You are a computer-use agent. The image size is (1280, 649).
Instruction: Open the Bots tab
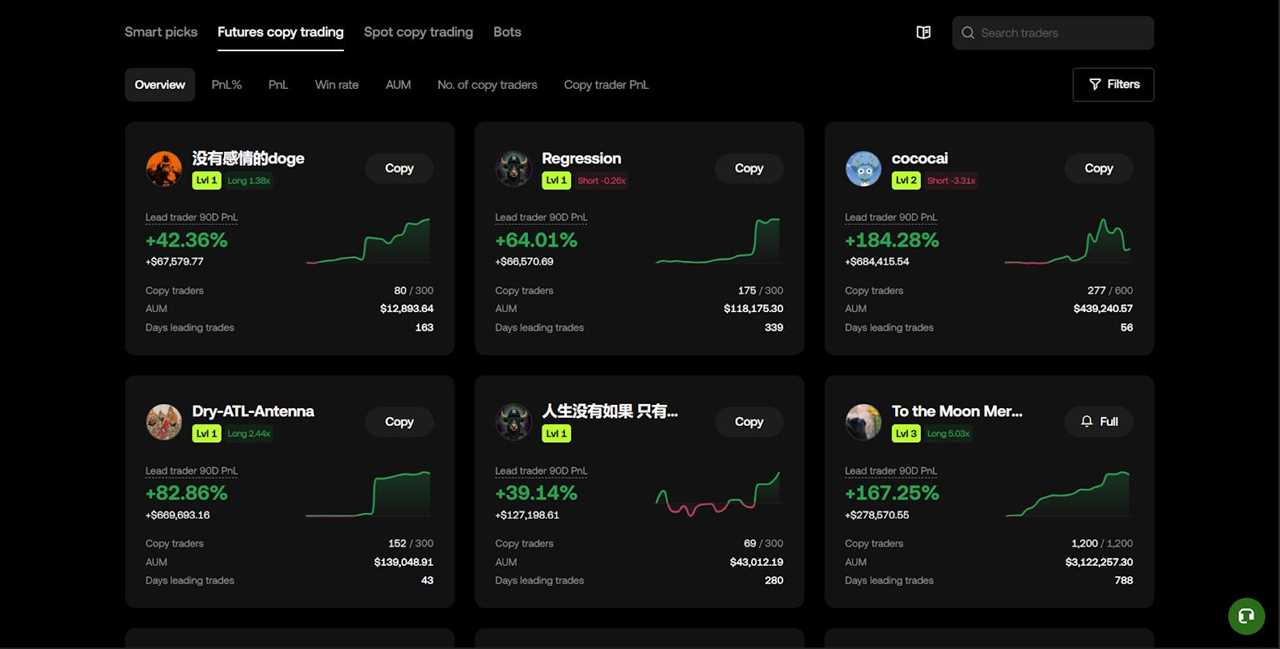(x=507, y=31)
